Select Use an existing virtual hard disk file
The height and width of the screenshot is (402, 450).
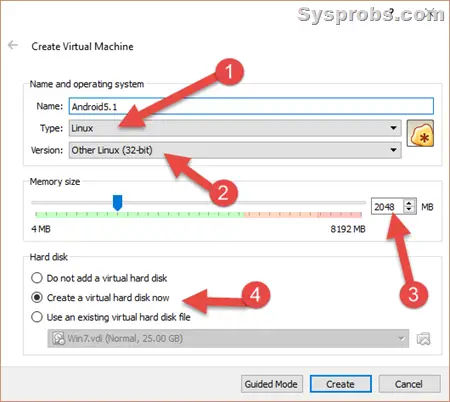(x=111, y=317)
